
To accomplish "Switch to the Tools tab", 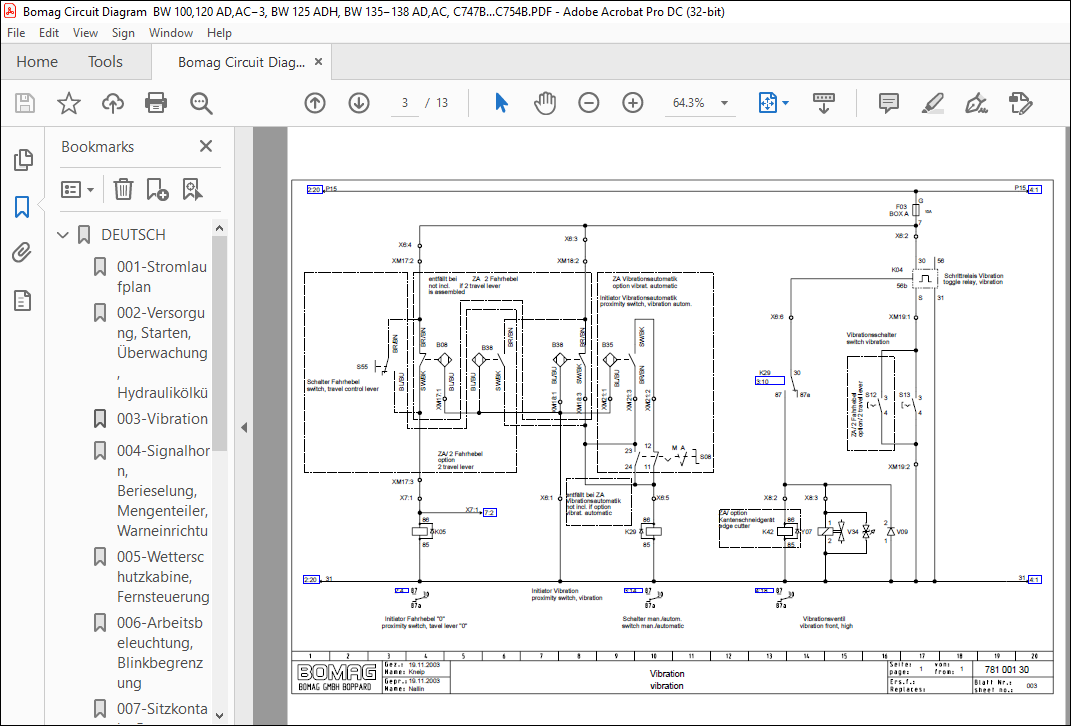I will 105,61.
